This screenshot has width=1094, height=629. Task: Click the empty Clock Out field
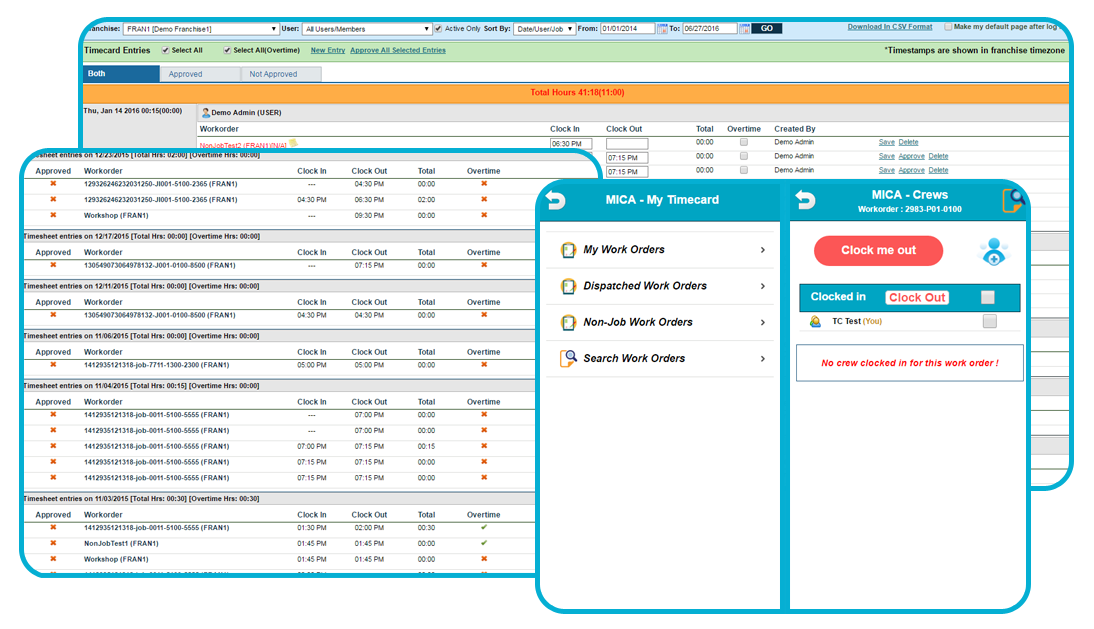[627, 144]
